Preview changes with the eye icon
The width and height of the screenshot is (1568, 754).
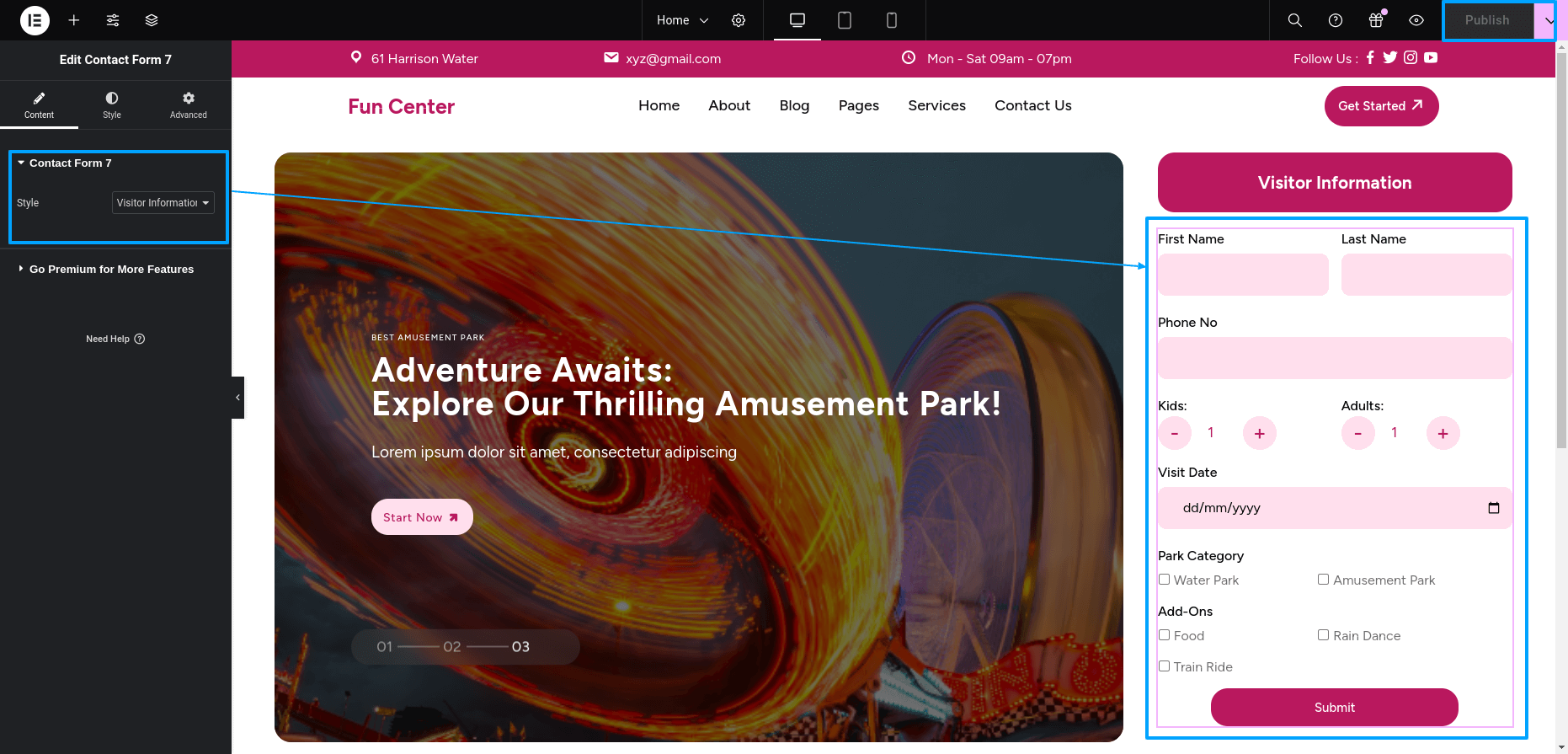[x=1416, y=20]
